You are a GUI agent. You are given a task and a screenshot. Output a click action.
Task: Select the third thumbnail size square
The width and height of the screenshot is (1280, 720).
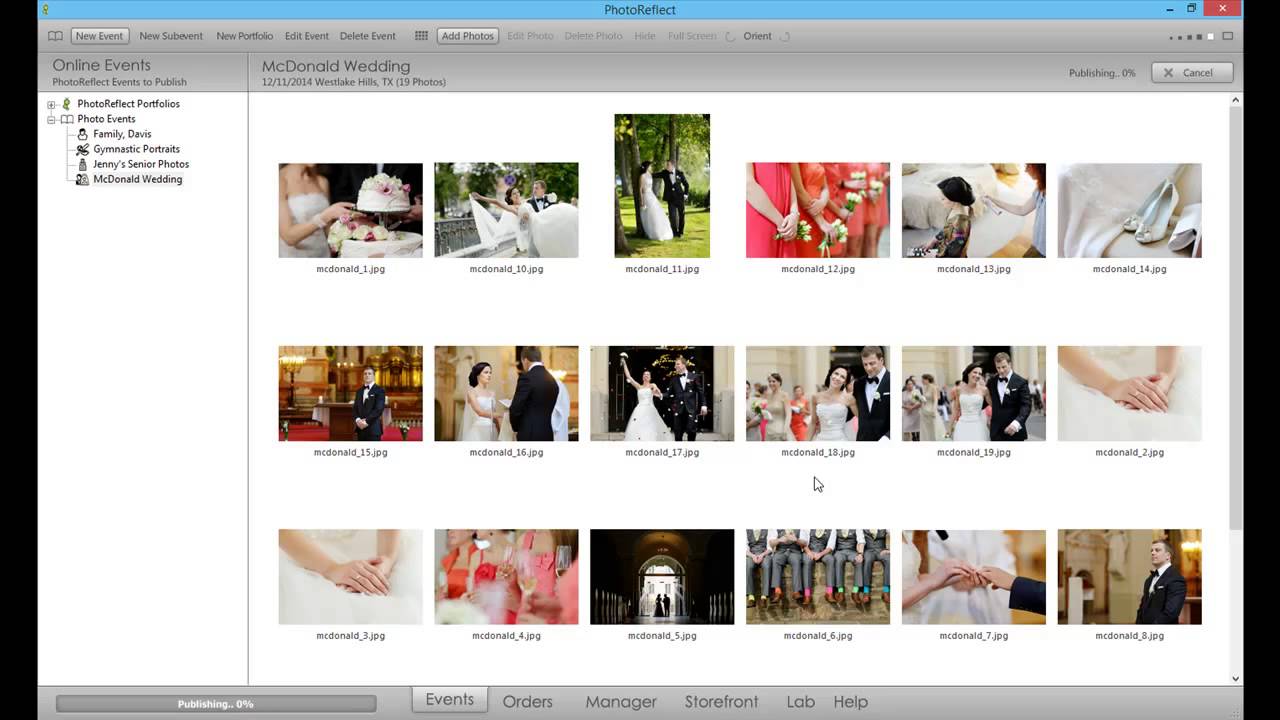click(1189, 37)
